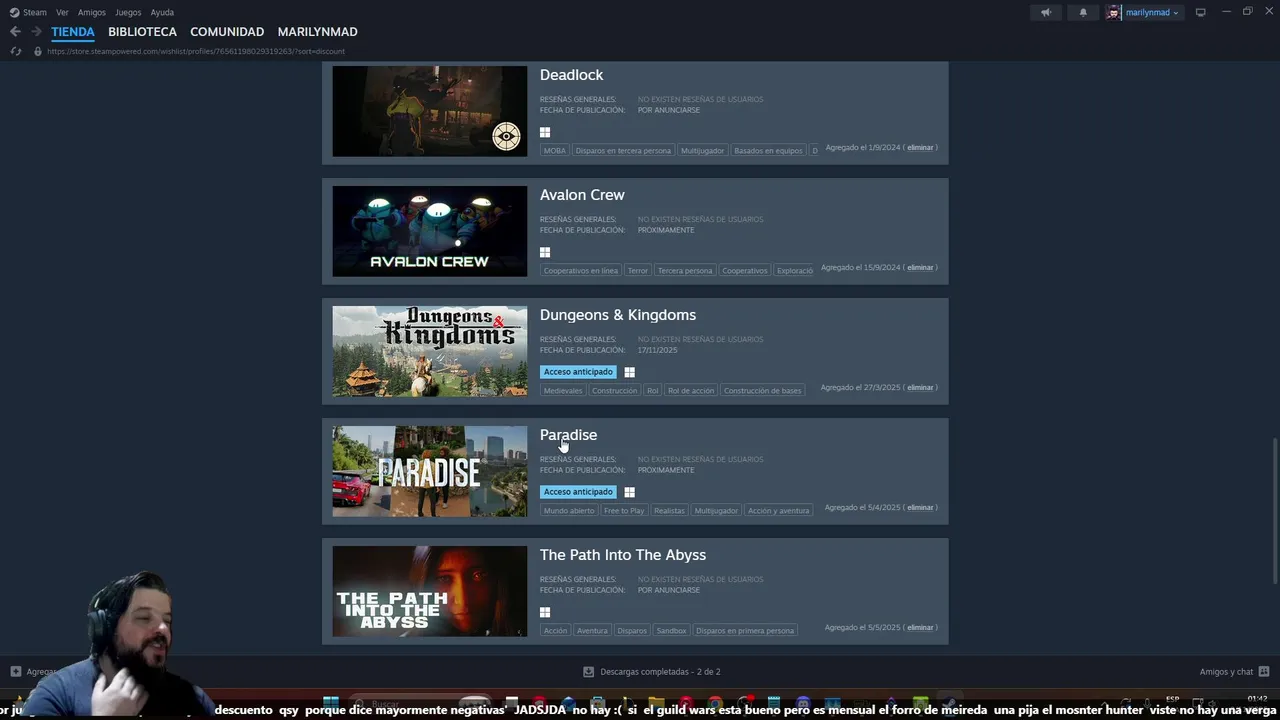Select the Terror tag on Avalon Crew

(638, 271)
